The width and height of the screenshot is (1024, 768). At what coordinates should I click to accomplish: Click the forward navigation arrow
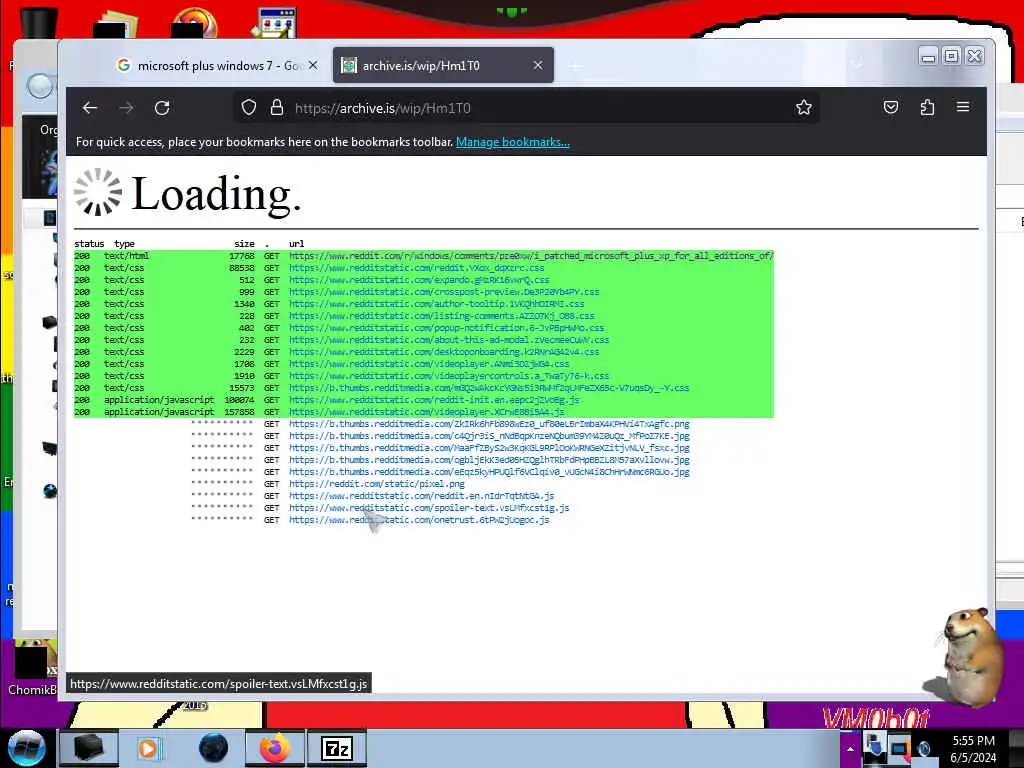[x=126, y=108]
